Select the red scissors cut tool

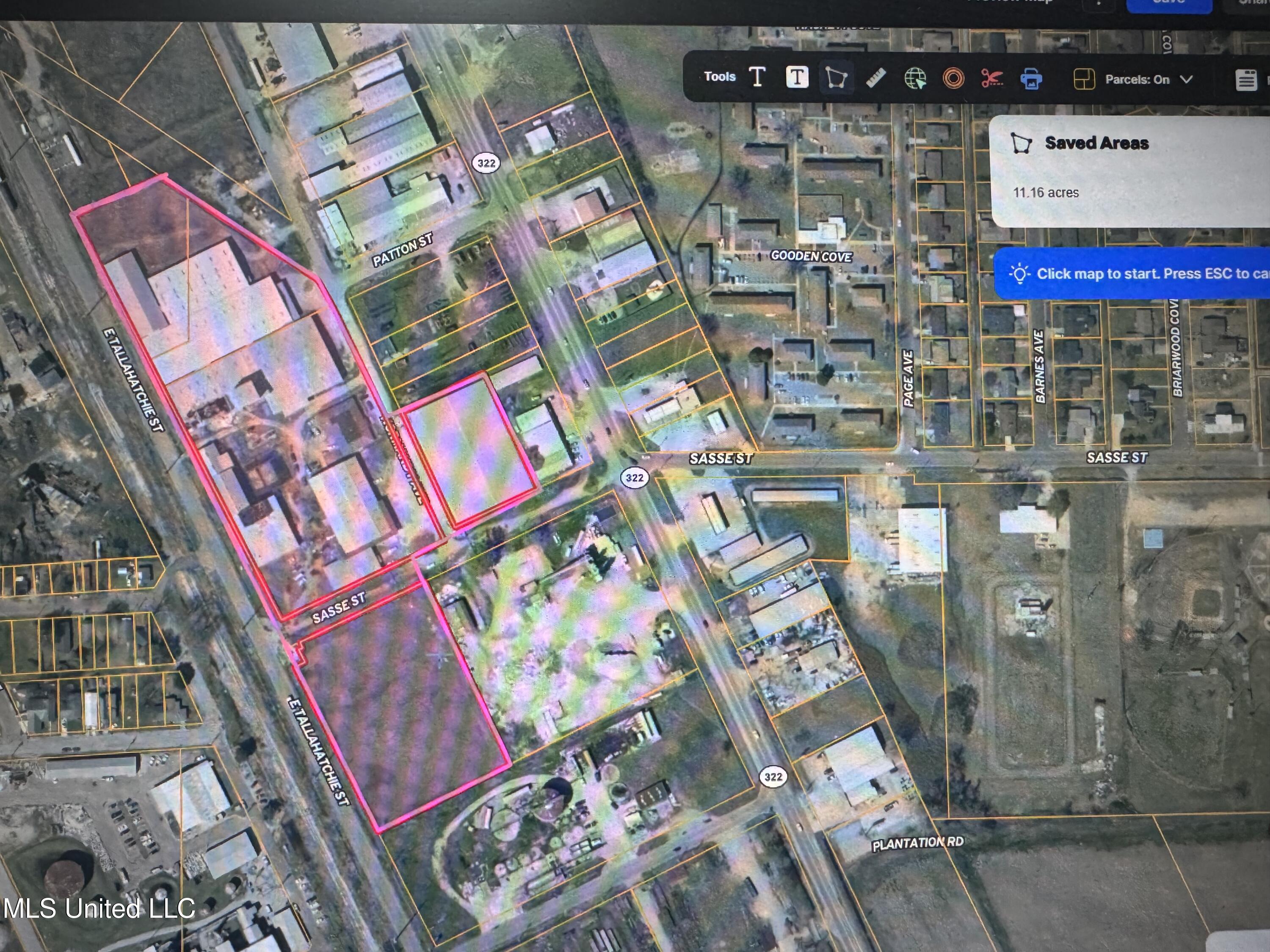[992, 79]
